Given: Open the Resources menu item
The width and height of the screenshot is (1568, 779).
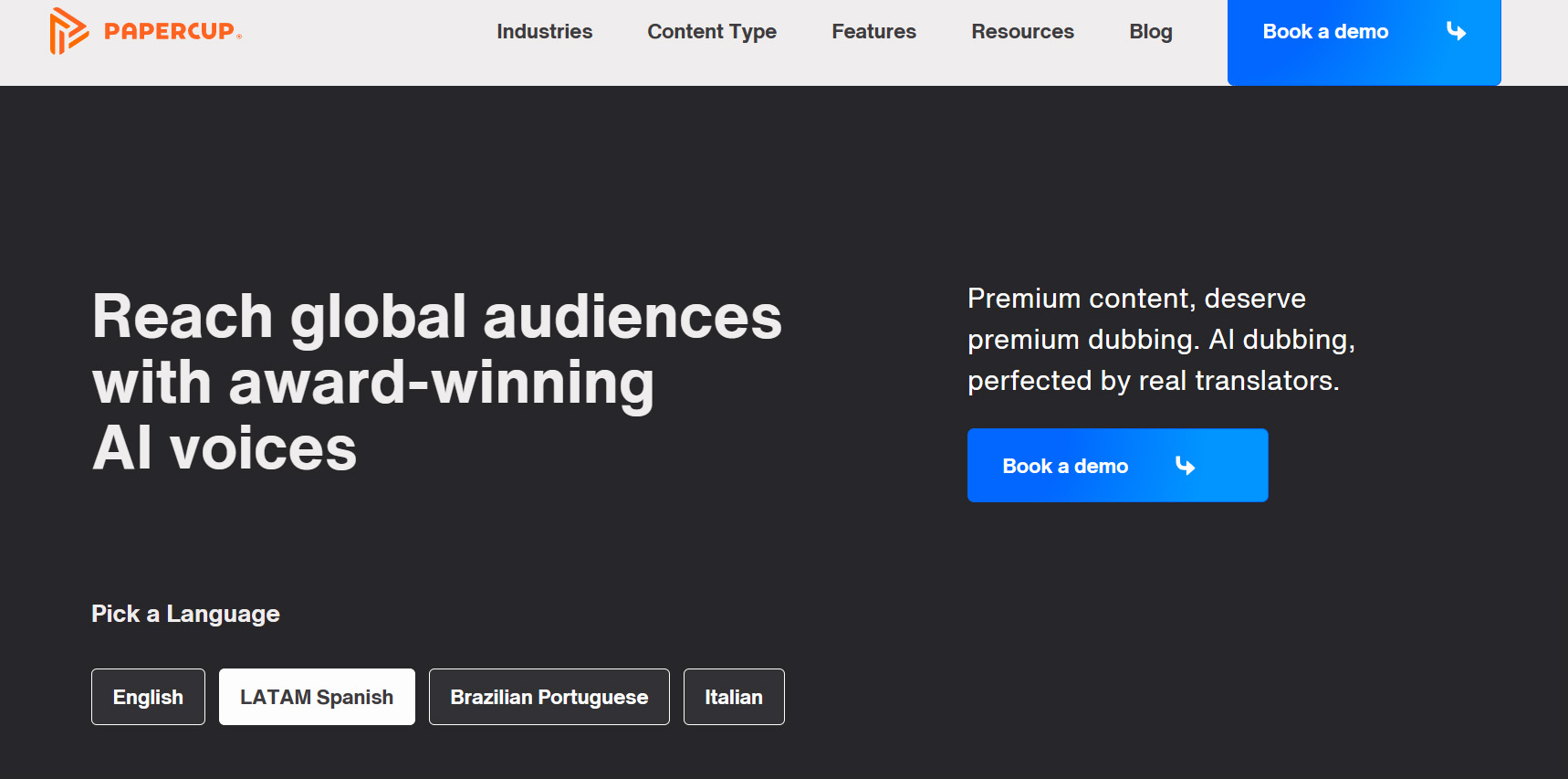Looking at the screenshot, I should (x=1021, y=32).
